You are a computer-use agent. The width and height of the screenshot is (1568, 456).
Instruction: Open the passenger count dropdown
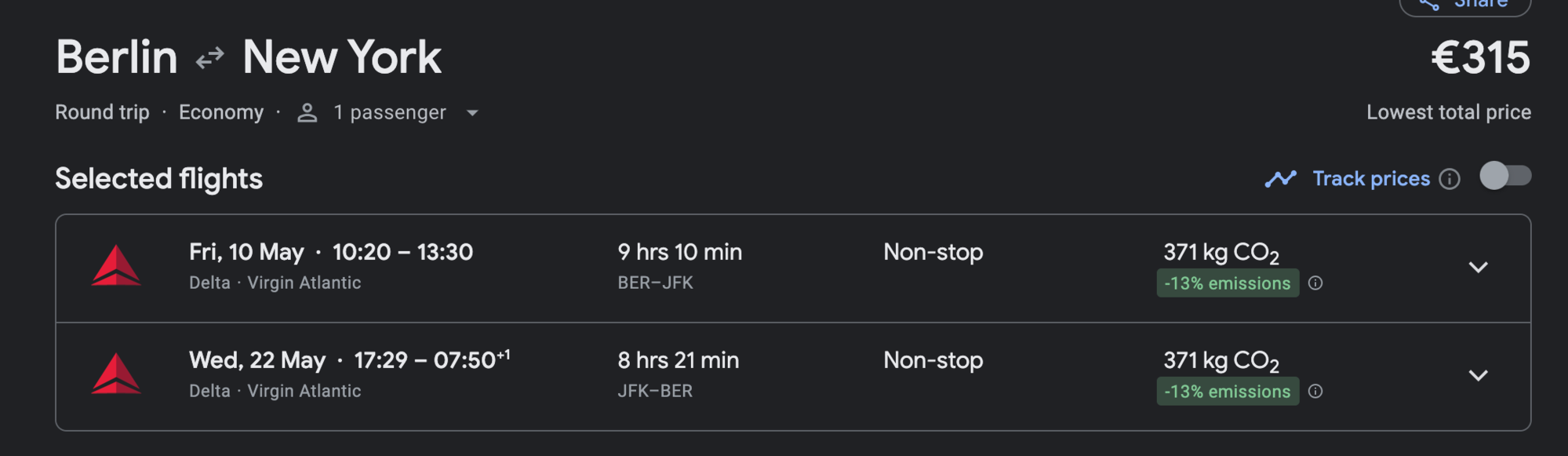[x=472, y=113]
